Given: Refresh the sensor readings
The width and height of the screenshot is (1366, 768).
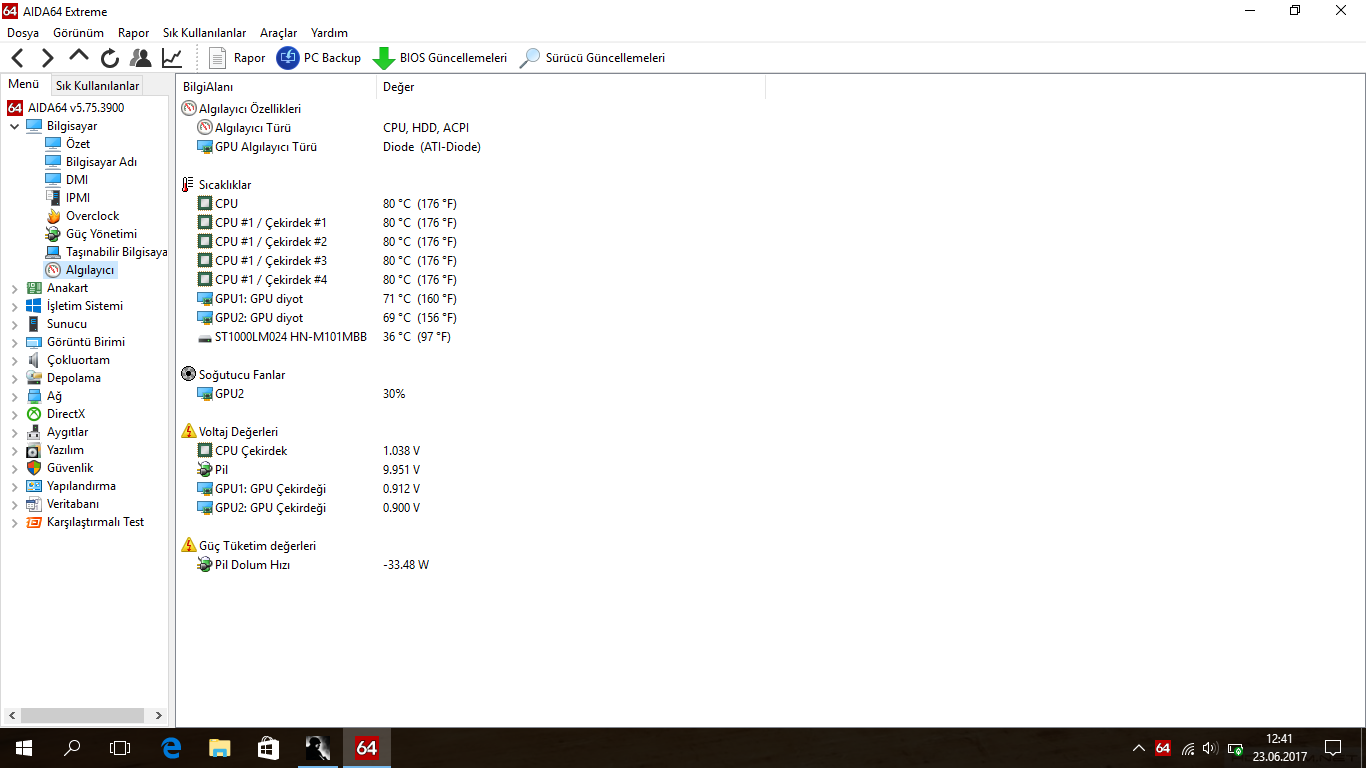Looking at the screenshot, I should coord(110,58).
